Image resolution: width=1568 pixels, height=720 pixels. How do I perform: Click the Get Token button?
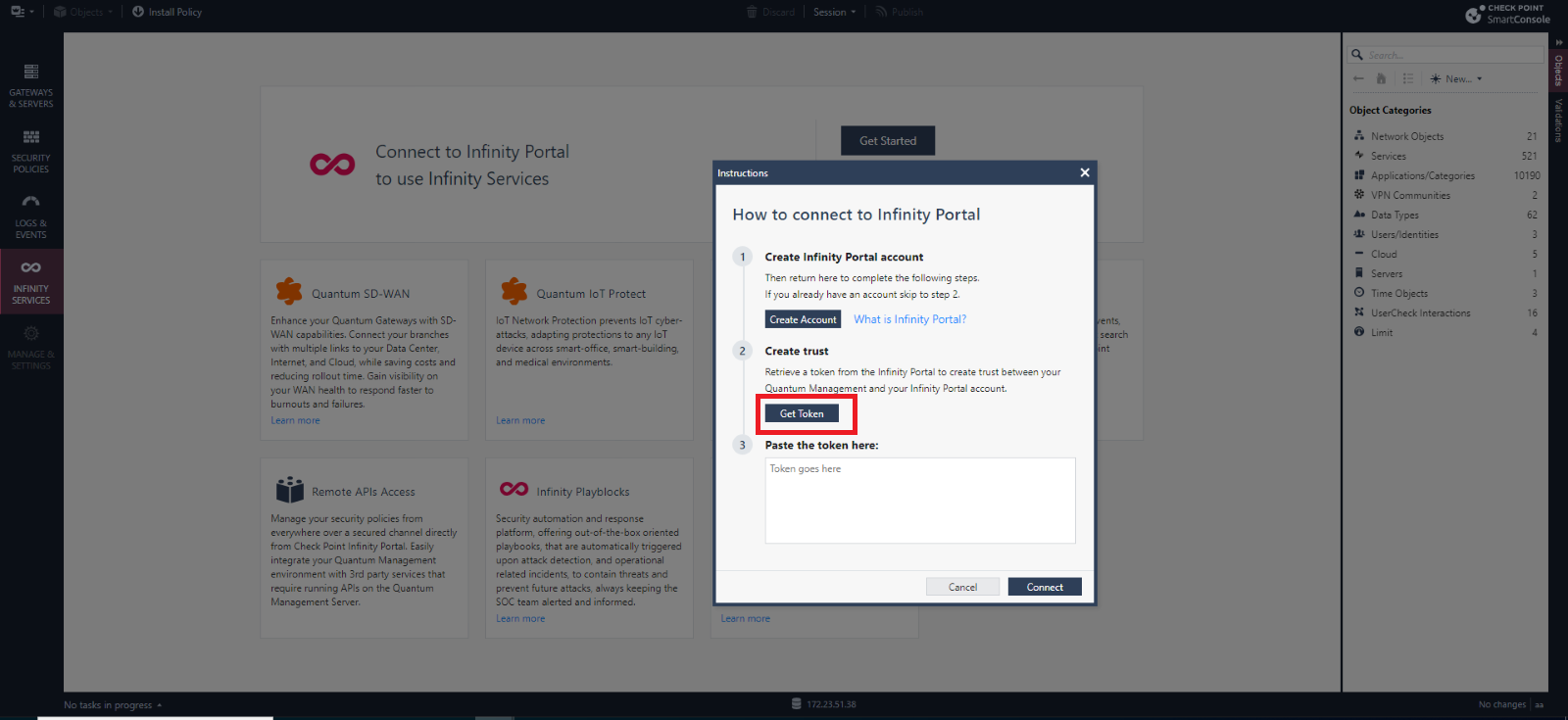[802, 413]
